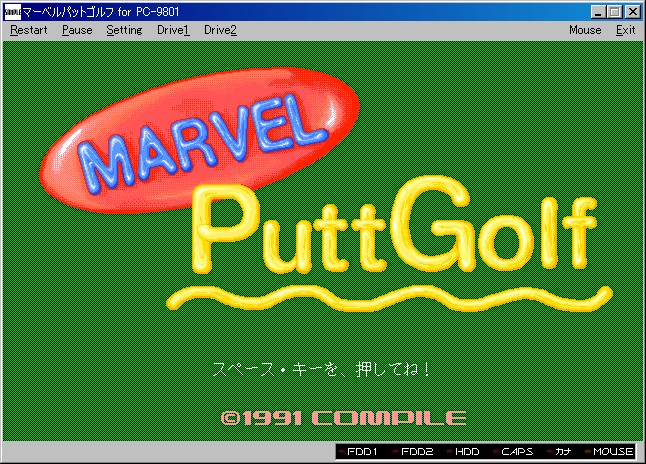Image resolution: width=646 pixels, height=464 pixels.
Task: Click the スペース・キーを、押してね！ prompt
Action: click(x=321, y=369)
